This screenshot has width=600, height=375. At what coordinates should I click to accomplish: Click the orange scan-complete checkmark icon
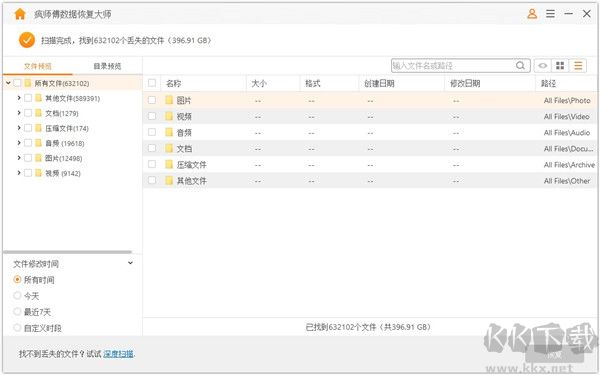[27, 40]
